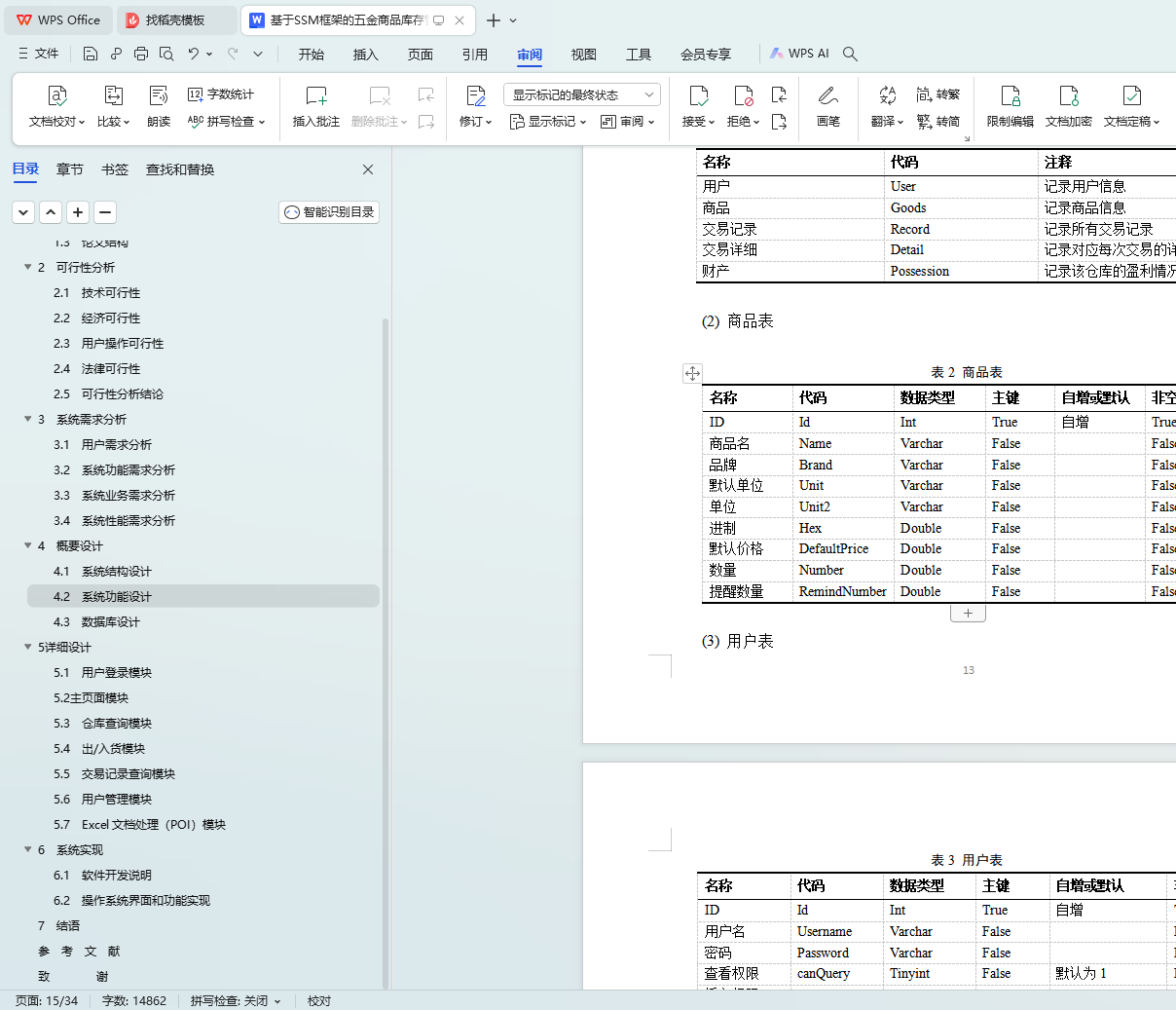
Task: Go to outline item 5.7 Excel 文档处理 (POI) 模块
Action: click(x=203, y=824)
